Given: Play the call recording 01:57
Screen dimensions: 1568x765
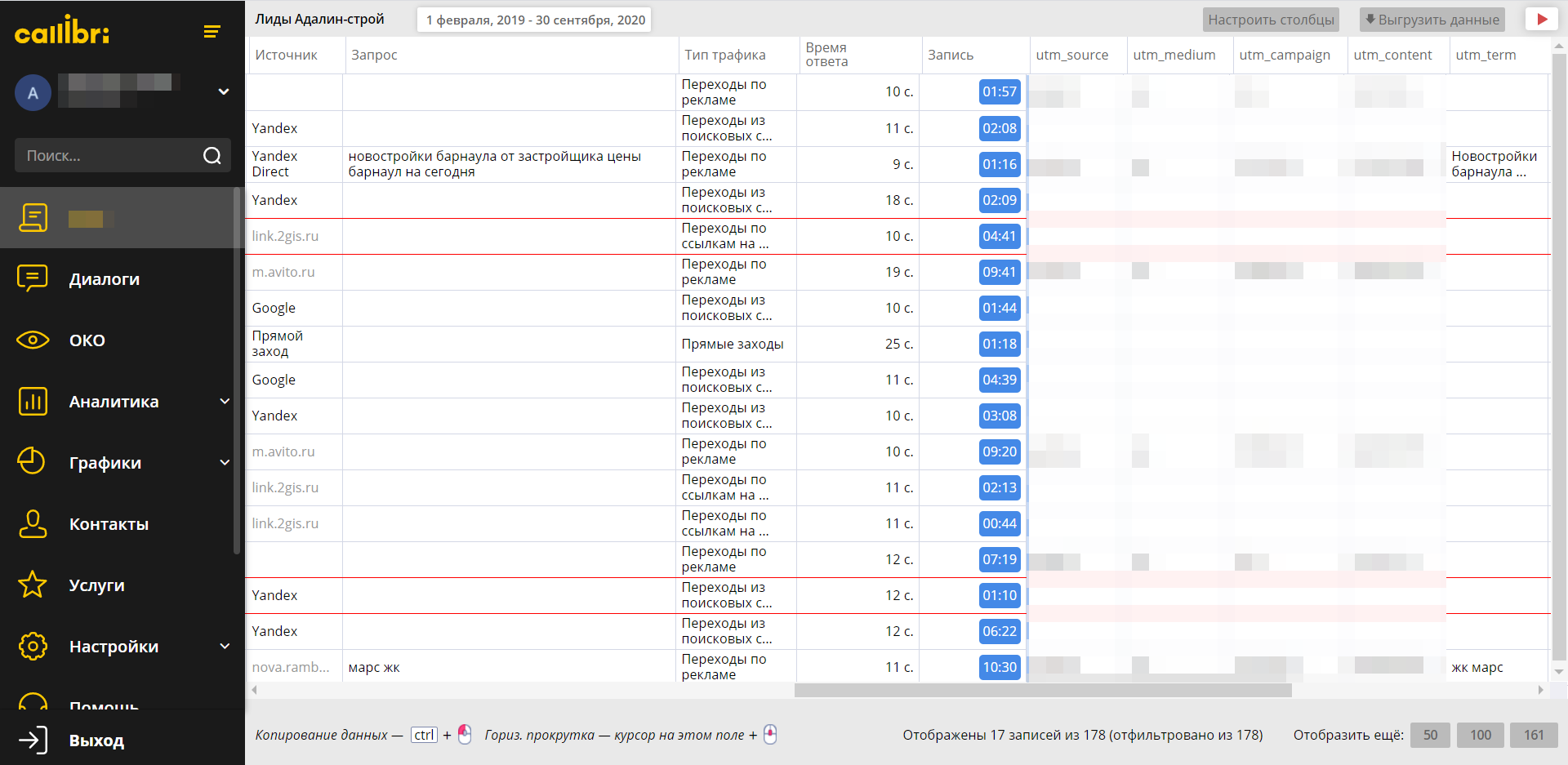Looking at the screenshot, I should [1000, 91].
